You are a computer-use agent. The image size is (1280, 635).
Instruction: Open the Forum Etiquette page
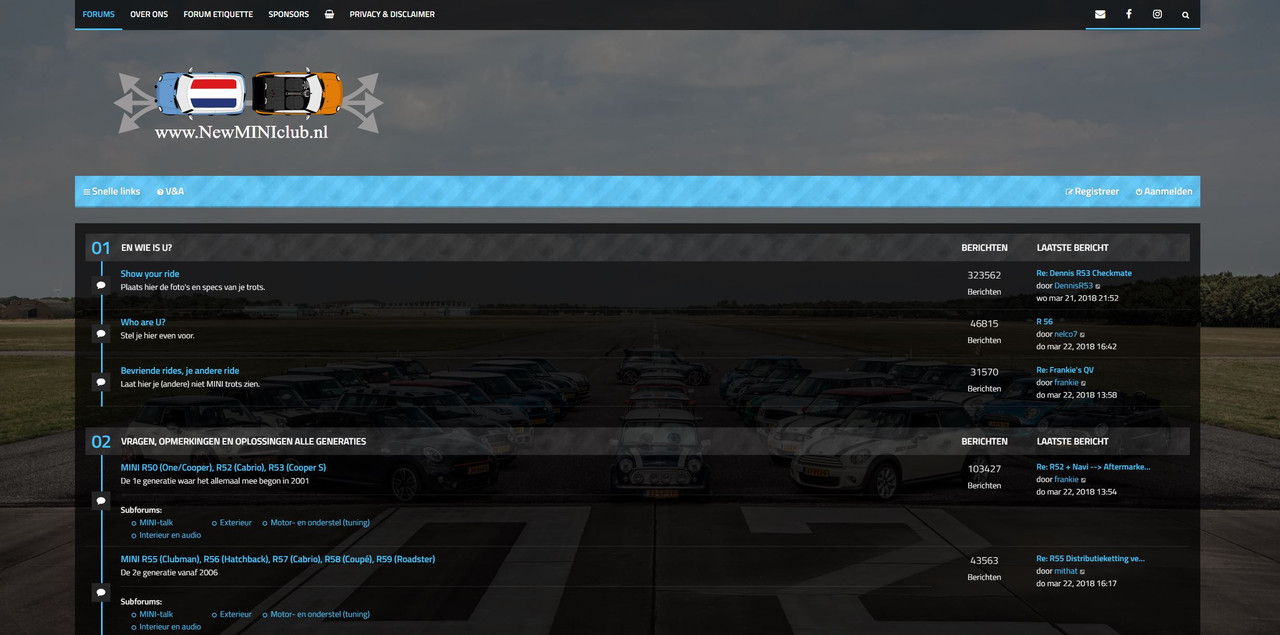click(x=218, y=14)
